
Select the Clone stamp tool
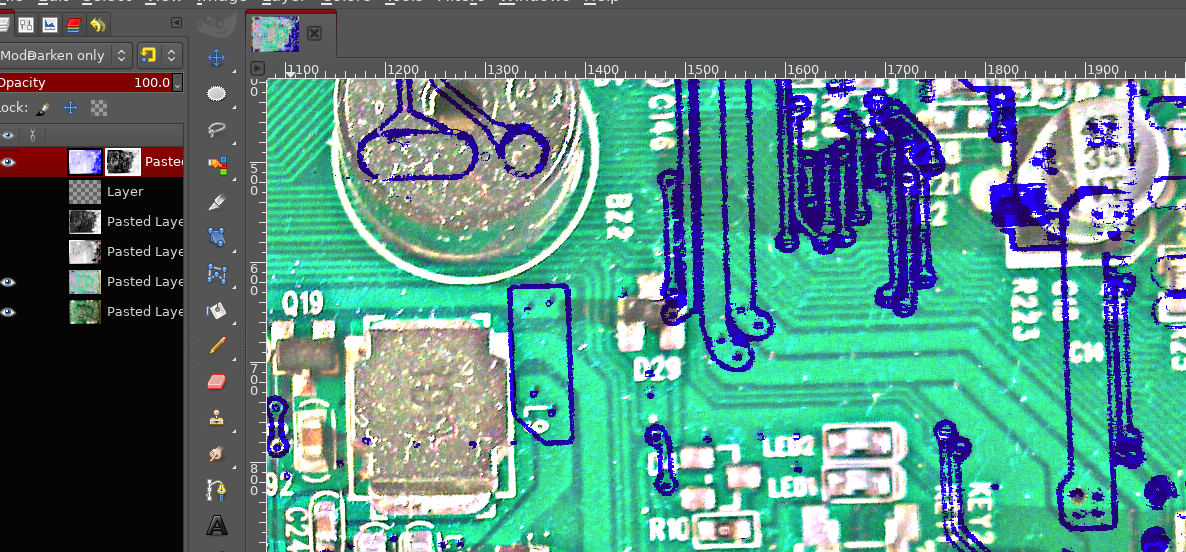[217, 418]
